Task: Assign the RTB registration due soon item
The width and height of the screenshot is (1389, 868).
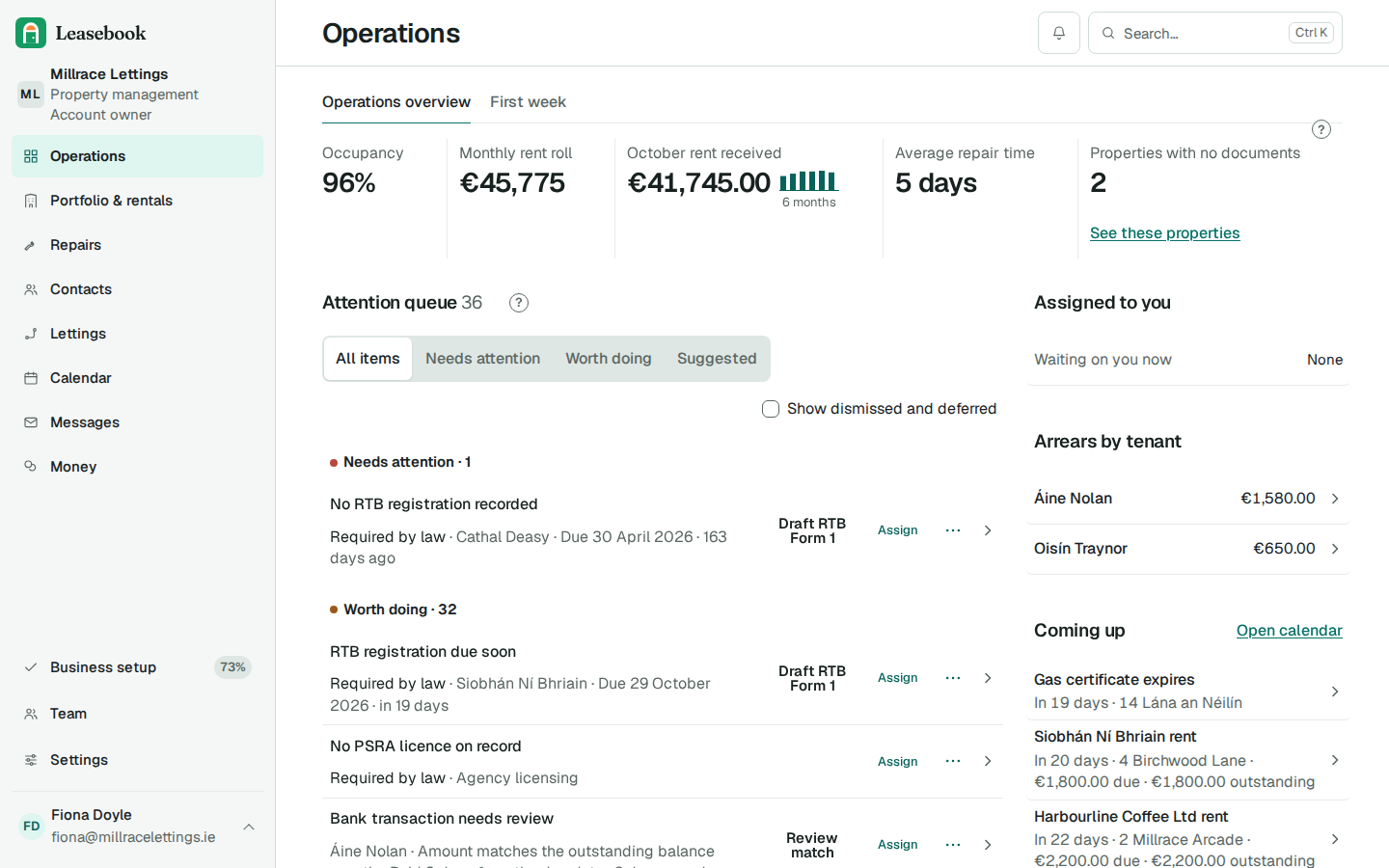Action: (897, 678)
